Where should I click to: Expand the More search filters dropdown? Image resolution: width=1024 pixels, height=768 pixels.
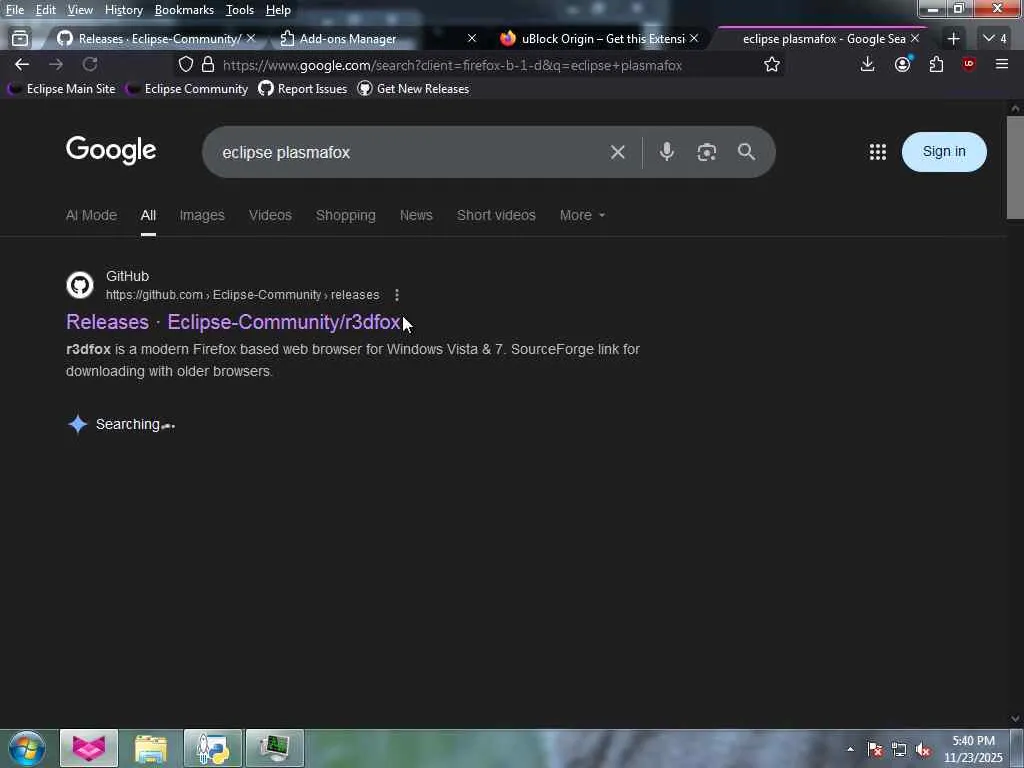[x=582, y=216]
